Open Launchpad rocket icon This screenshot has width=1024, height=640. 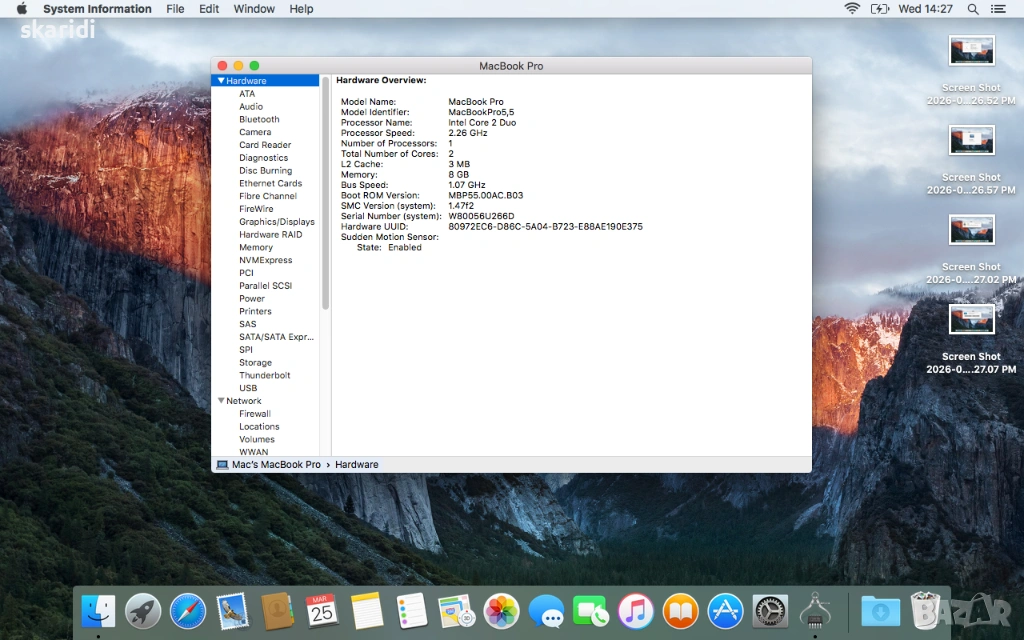click(143, 610)
